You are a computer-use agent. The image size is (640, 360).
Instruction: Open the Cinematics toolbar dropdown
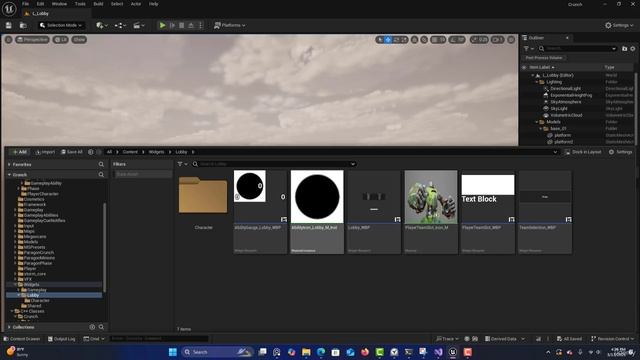pyautogui.click(x=139, y=25)
